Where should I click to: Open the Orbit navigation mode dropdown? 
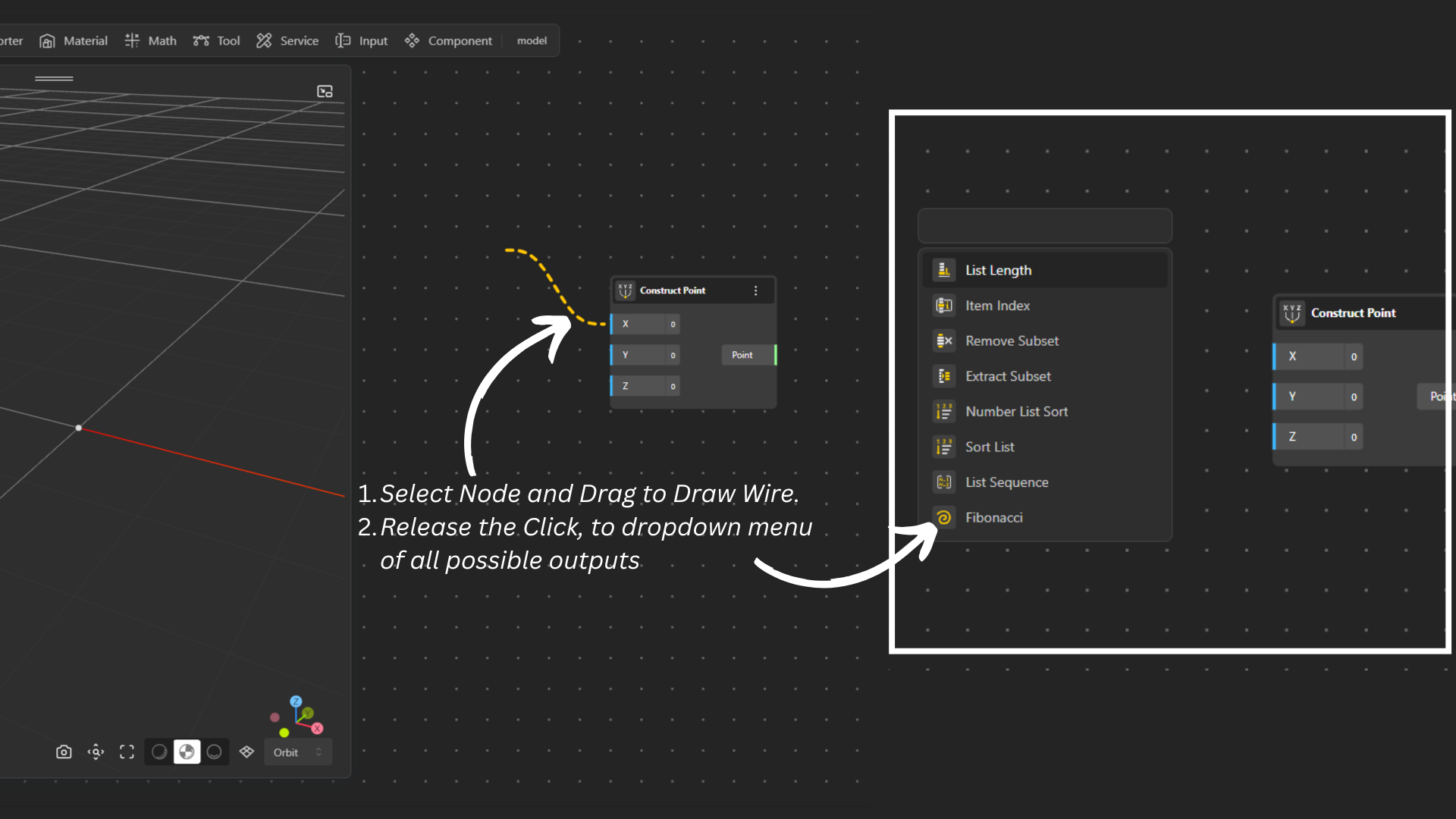click(x=297, y=752)
